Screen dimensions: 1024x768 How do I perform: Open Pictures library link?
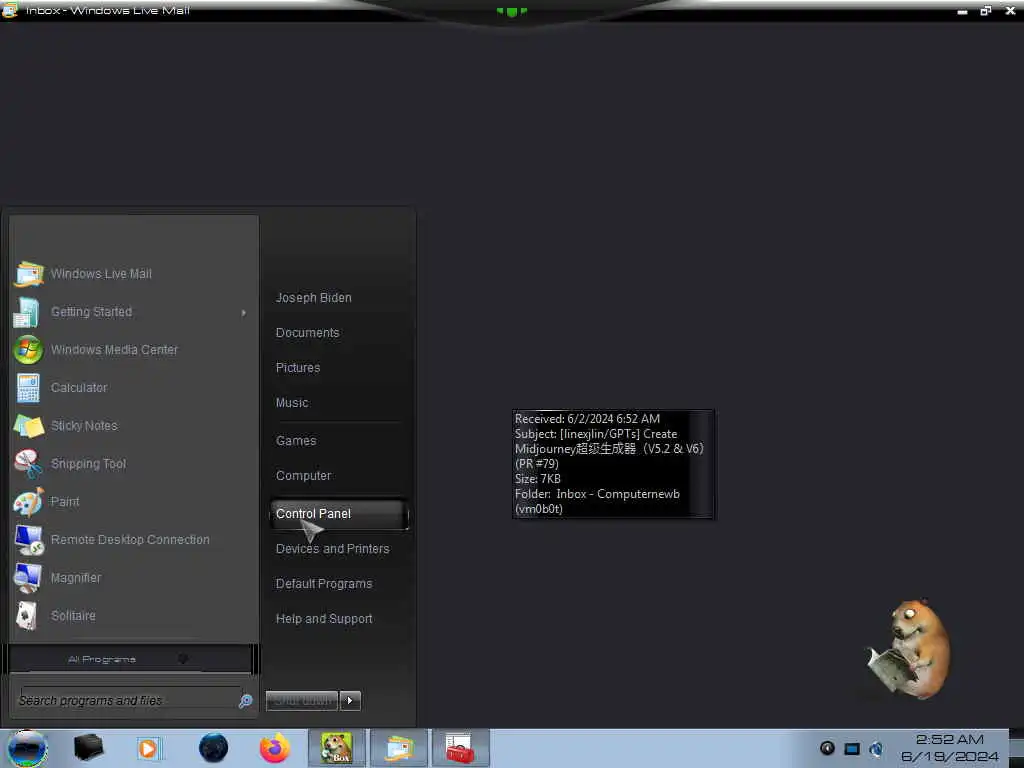click(x=298, y=368)
